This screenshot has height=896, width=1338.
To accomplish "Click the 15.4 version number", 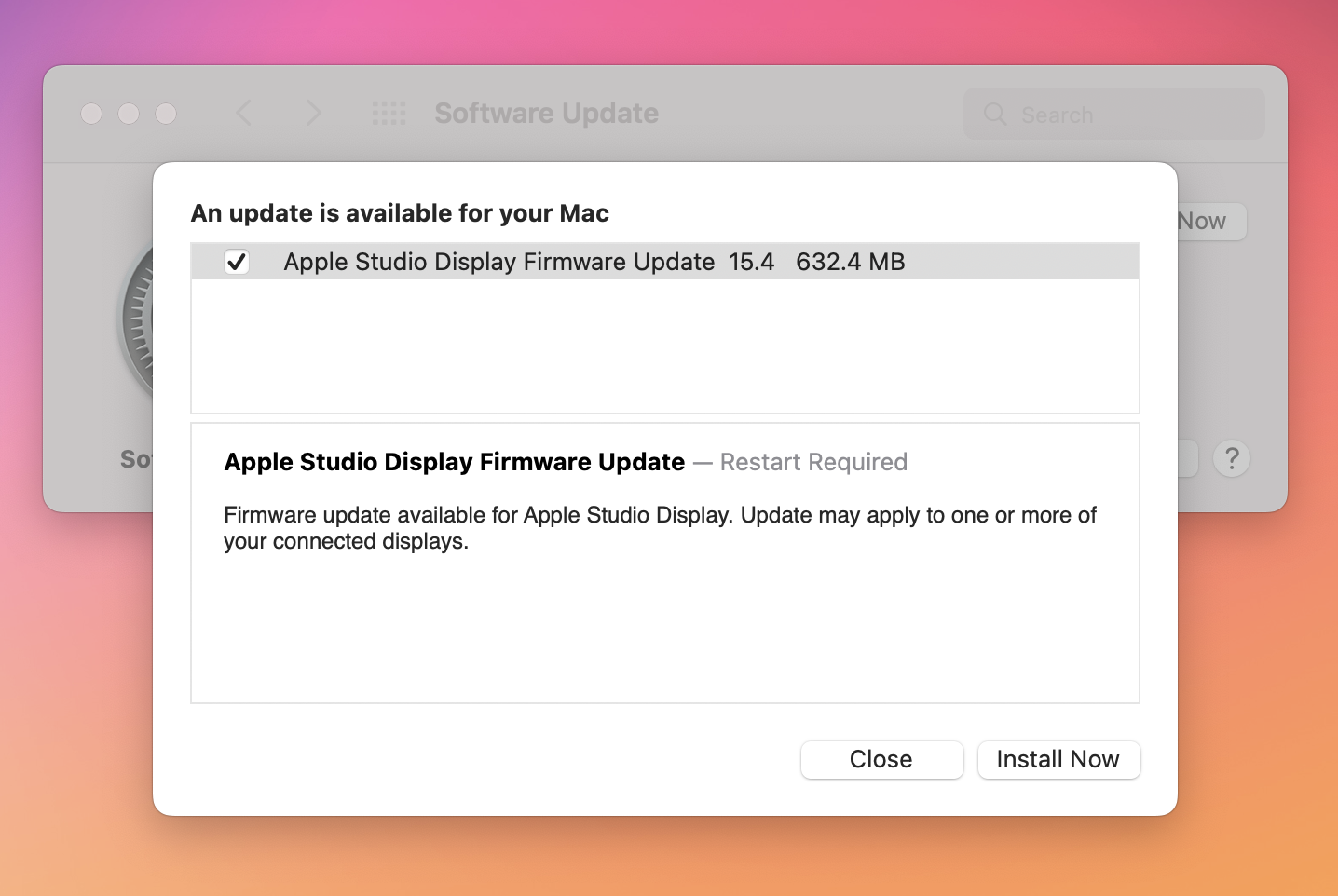I will point(751,262).
